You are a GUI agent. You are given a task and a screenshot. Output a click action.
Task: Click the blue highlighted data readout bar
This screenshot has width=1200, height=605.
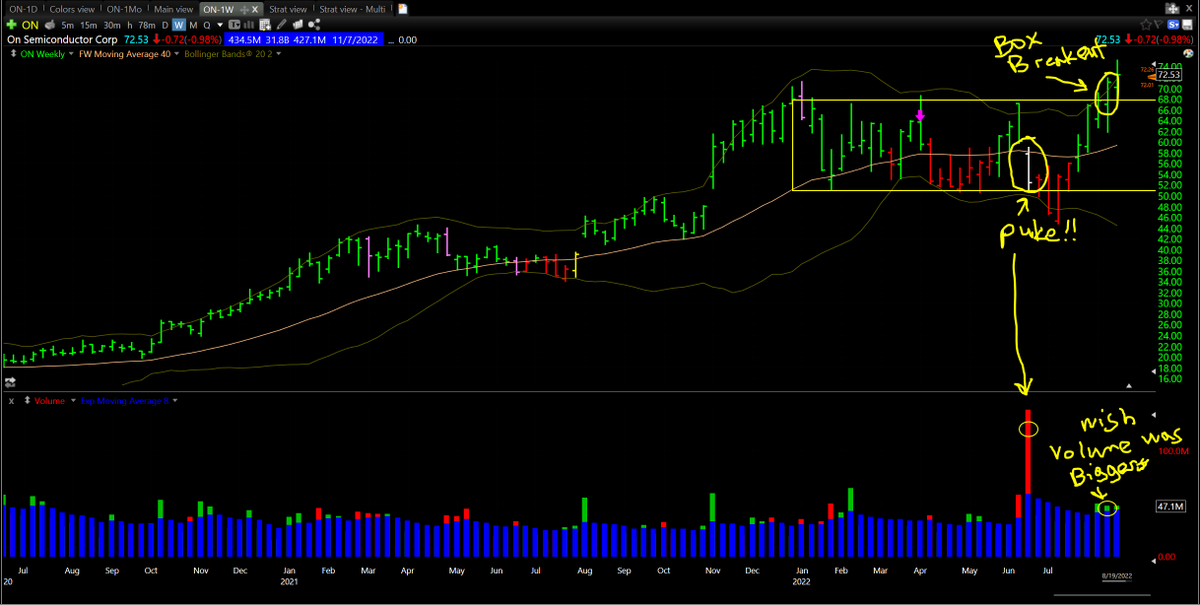click(x=303, y=40)
